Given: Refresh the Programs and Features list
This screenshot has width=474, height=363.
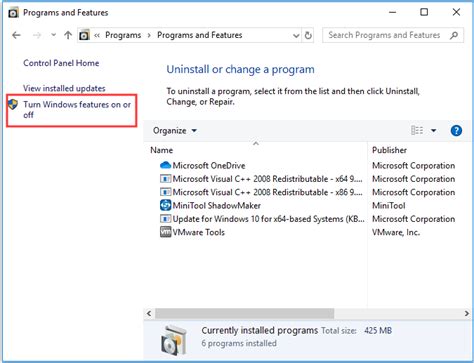Looking at the screenshot, I should coord(308,35).
